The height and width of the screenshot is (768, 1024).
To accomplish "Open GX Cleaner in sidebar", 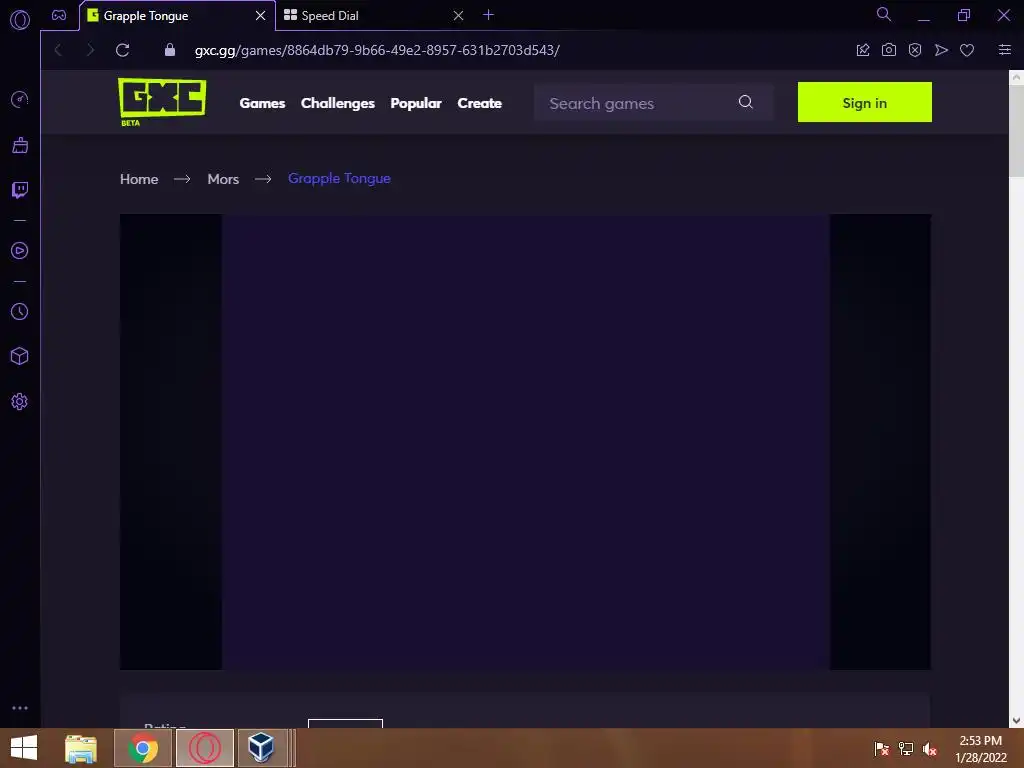I will (x=20, y=145).
